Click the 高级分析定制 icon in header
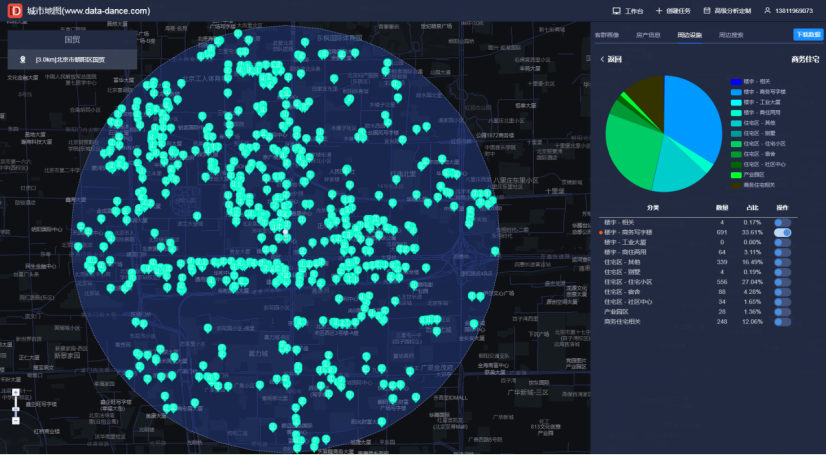826x455 pixels. click(x=707, y=11)
